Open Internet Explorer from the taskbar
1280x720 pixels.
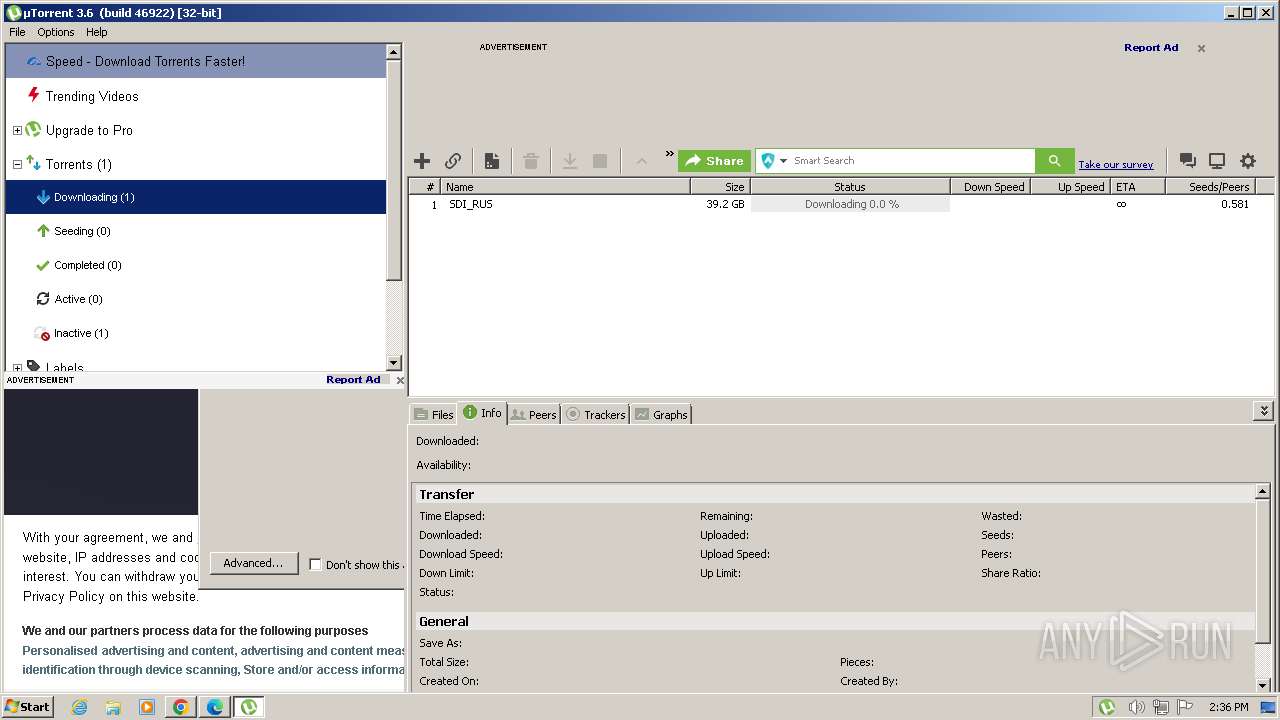coord(79,707)
